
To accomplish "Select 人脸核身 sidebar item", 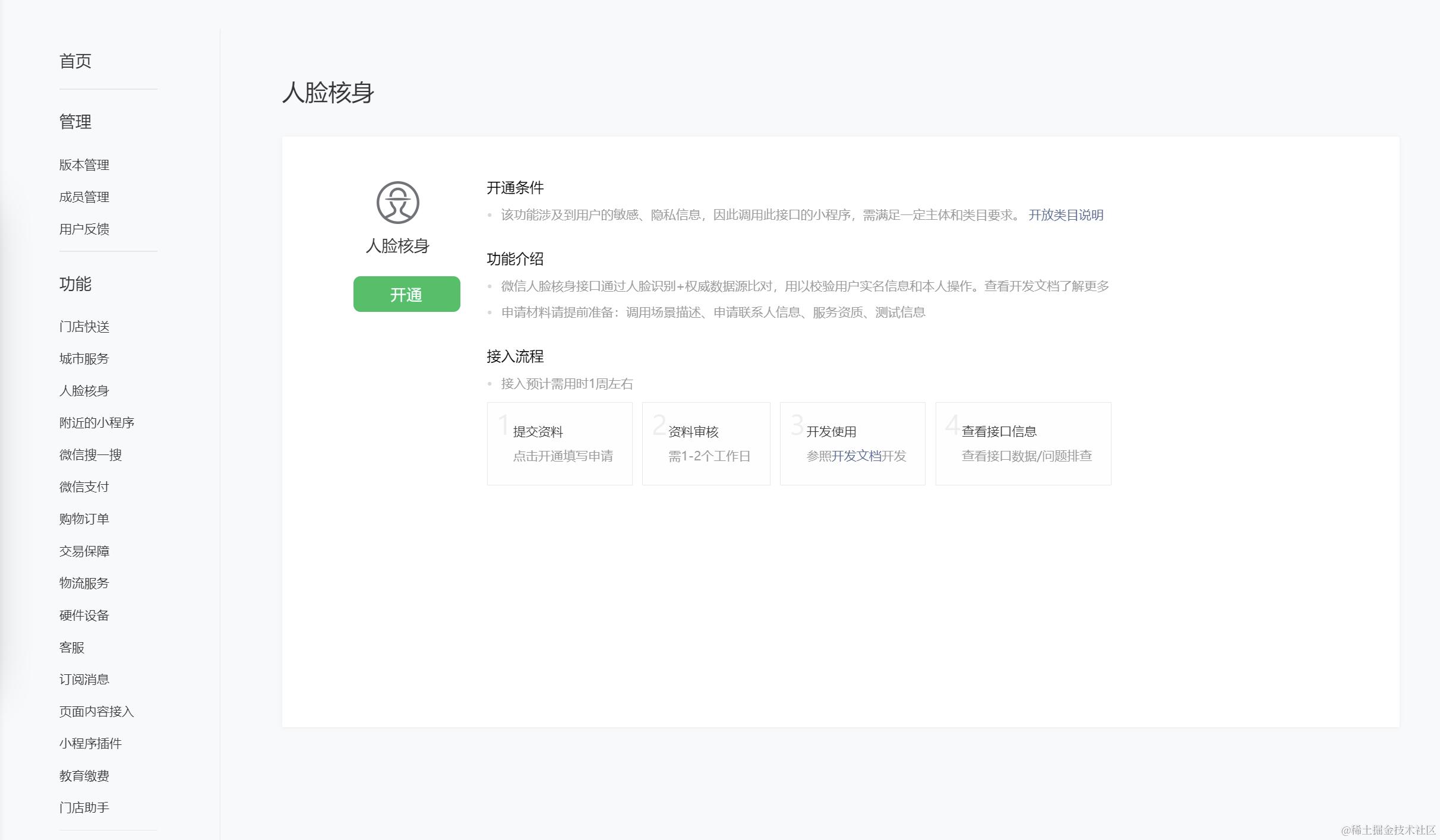I will pyautogui.click(x=84, y=391).
